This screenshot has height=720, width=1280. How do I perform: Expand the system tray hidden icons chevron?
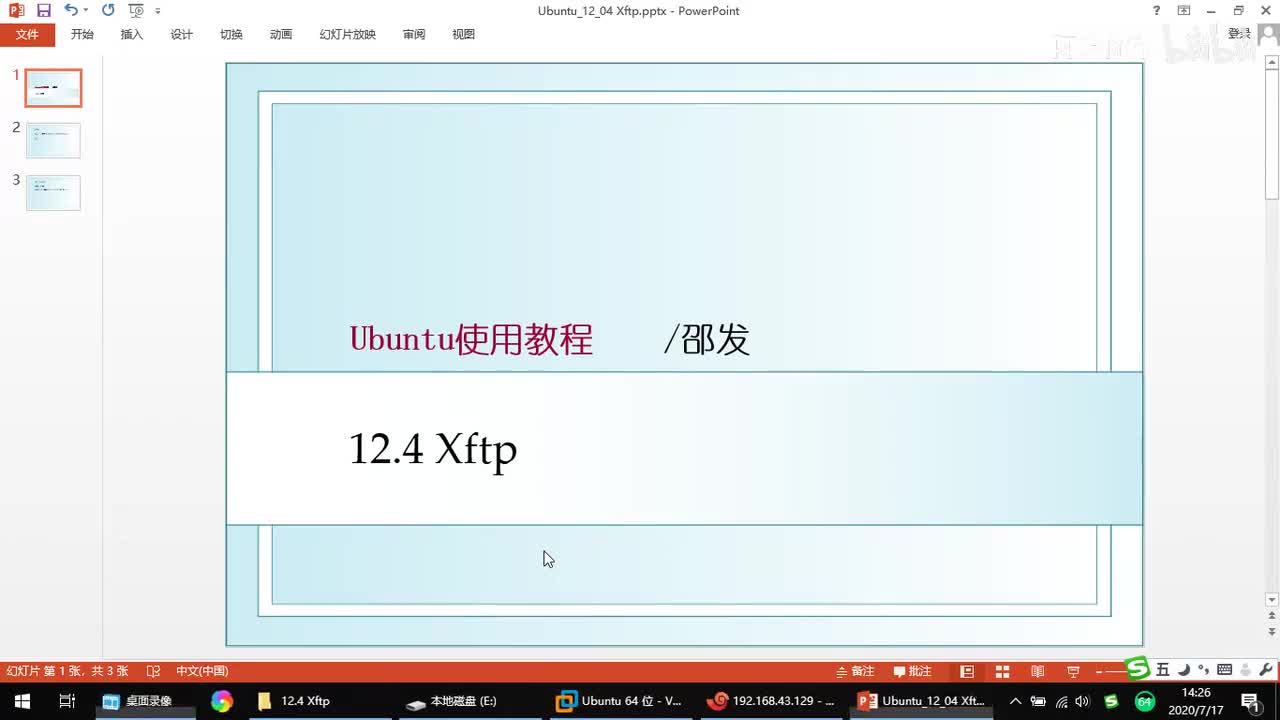click(1015, 701)
